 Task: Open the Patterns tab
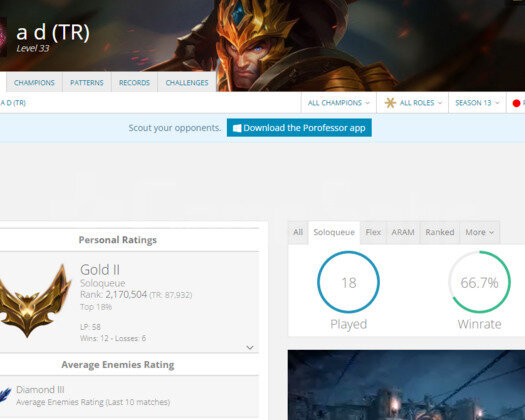(x=87, y=82)
